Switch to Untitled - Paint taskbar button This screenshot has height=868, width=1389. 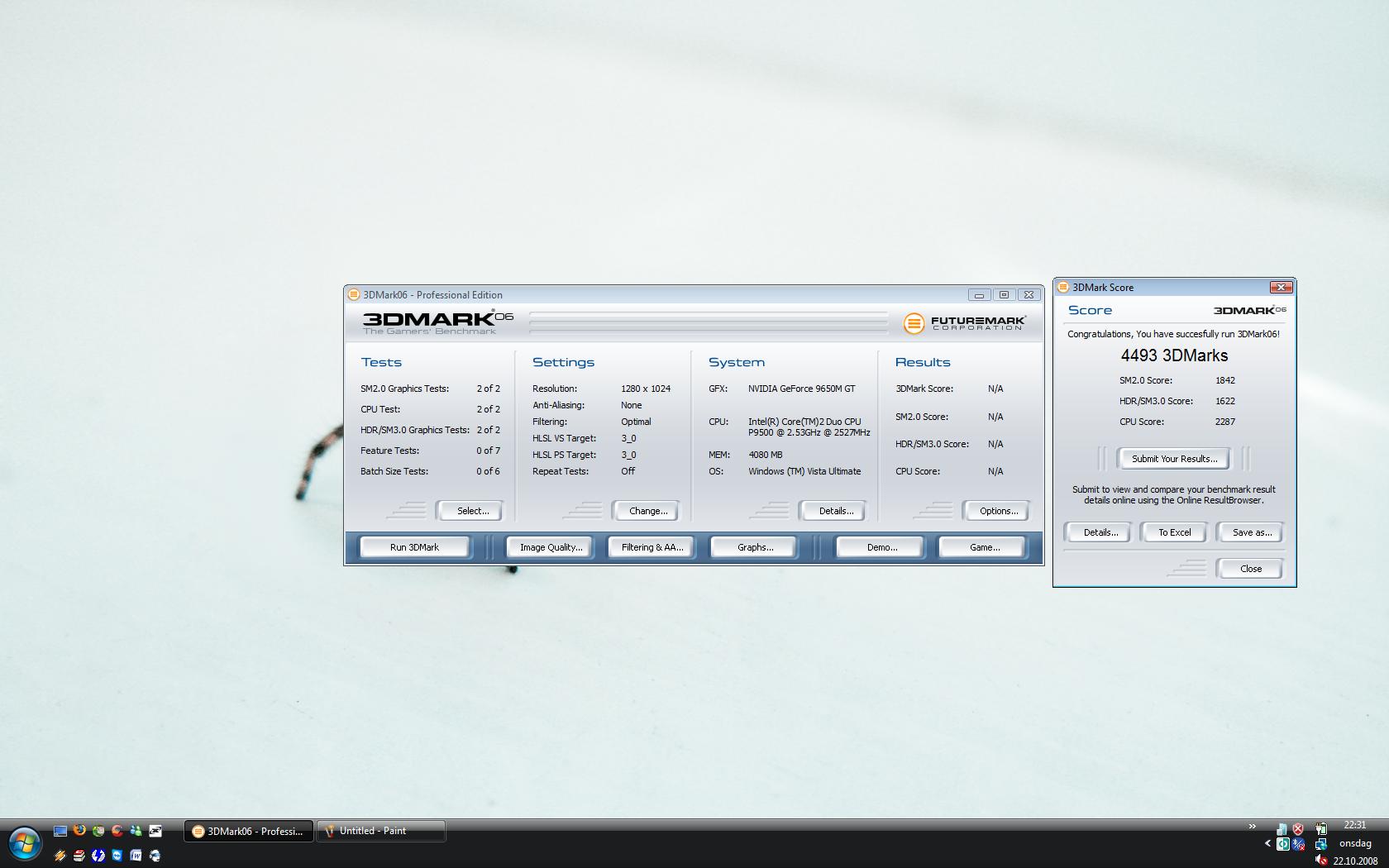point(381,831)
